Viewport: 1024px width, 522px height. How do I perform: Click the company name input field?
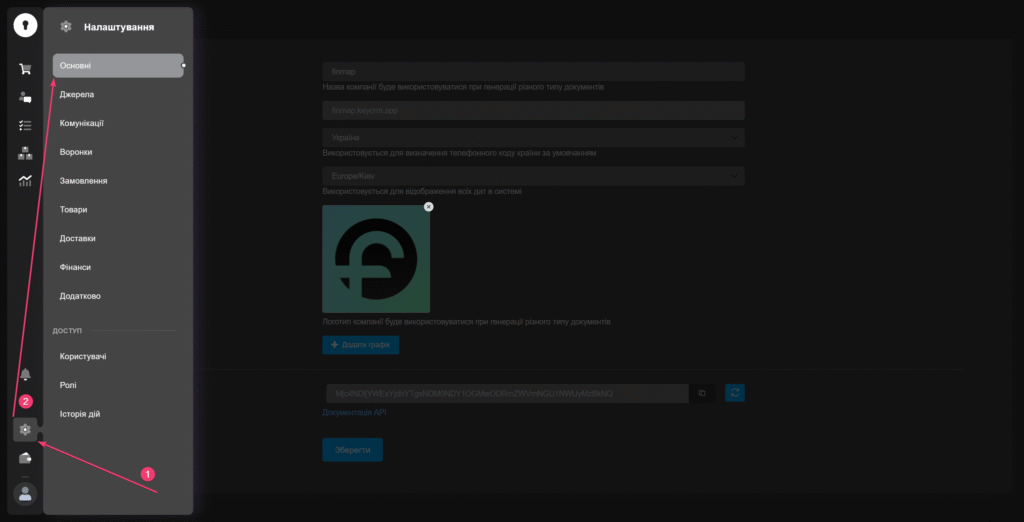tap(533, 72)
